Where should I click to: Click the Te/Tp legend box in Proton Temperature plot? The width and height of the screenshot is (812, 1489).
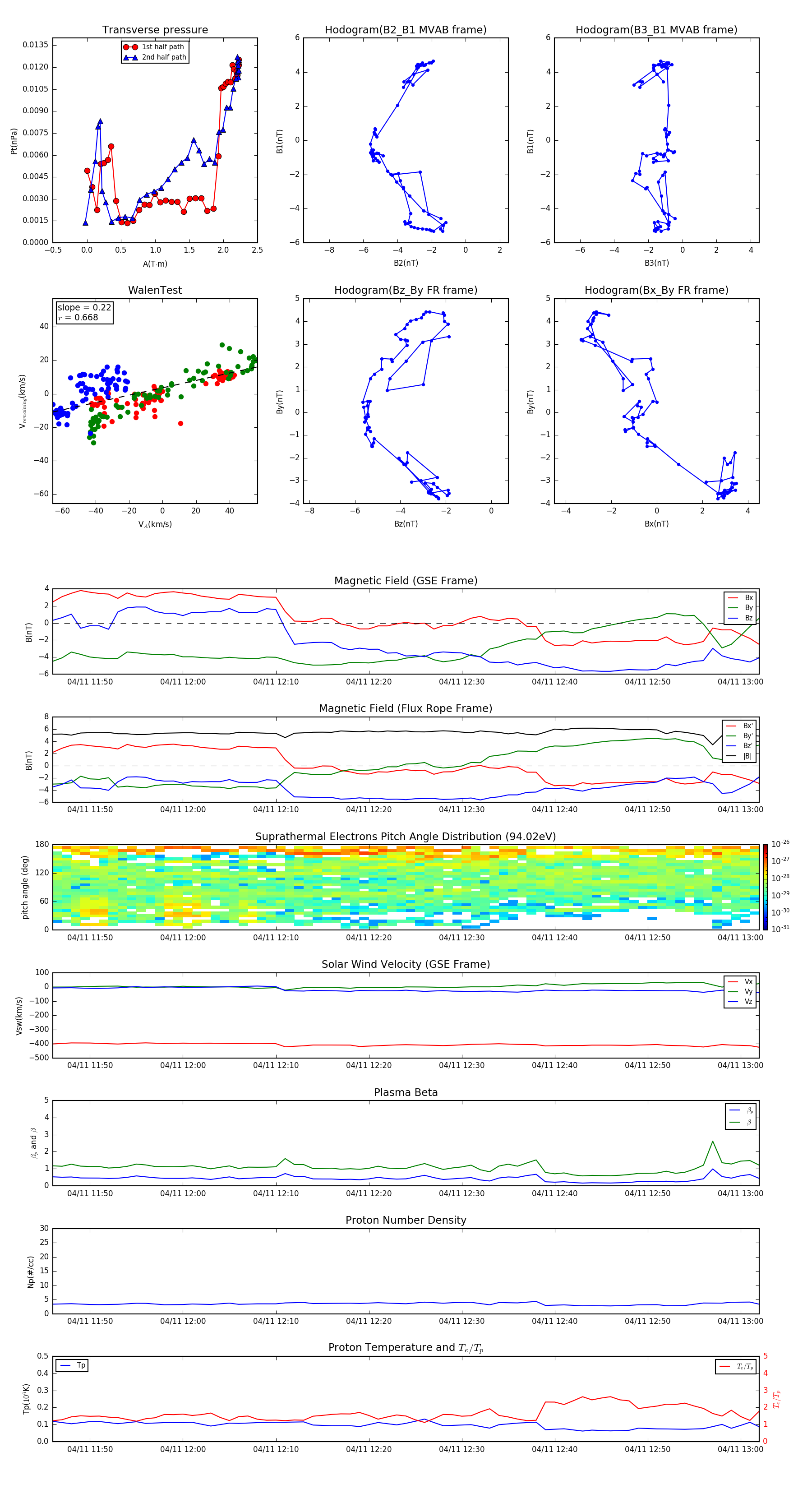coord(736,1366)
